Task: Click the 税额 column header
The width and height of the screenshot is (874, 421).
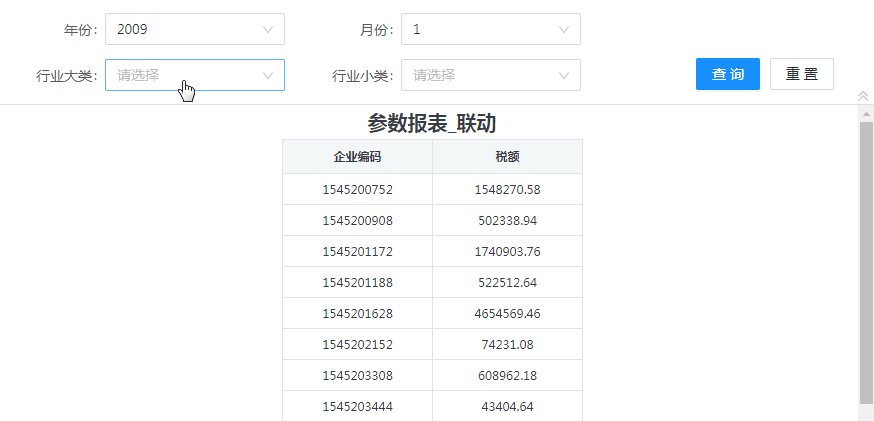Action: (507, 157)
